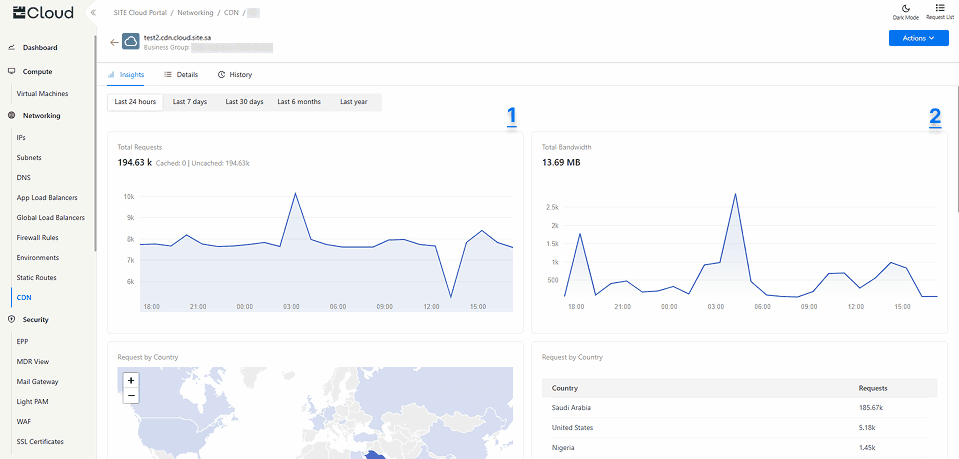Zoom in on the country map
The height and width of the screenshot is (459, 959).
[x=131, y=381]
